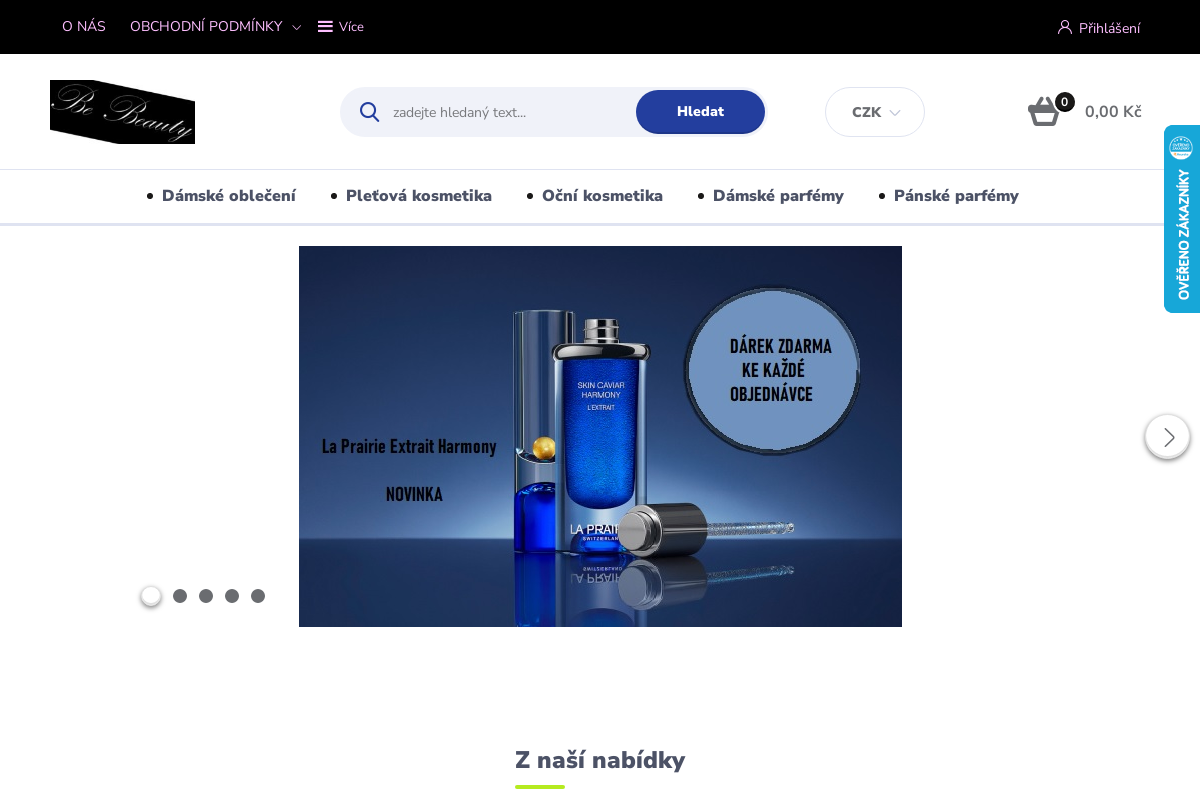Open the O NÁS page
The height and width of the screenshot is (800, 1200).
pos(84,27)
